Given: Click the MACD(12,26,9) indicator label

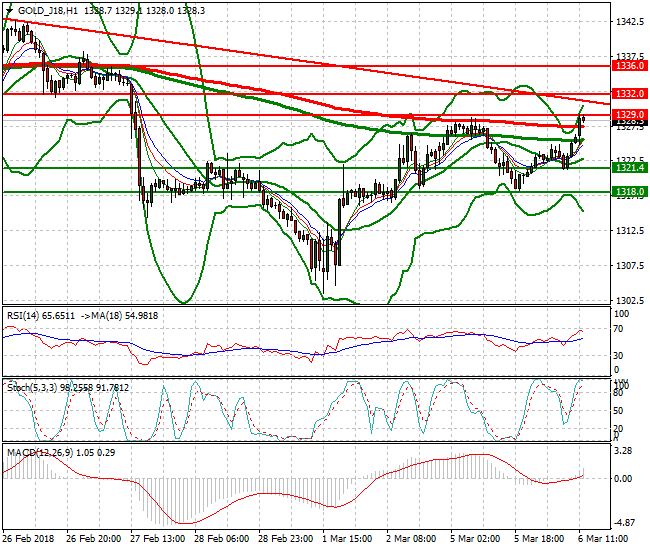Looking at the screenshot, I should [40, 453].
